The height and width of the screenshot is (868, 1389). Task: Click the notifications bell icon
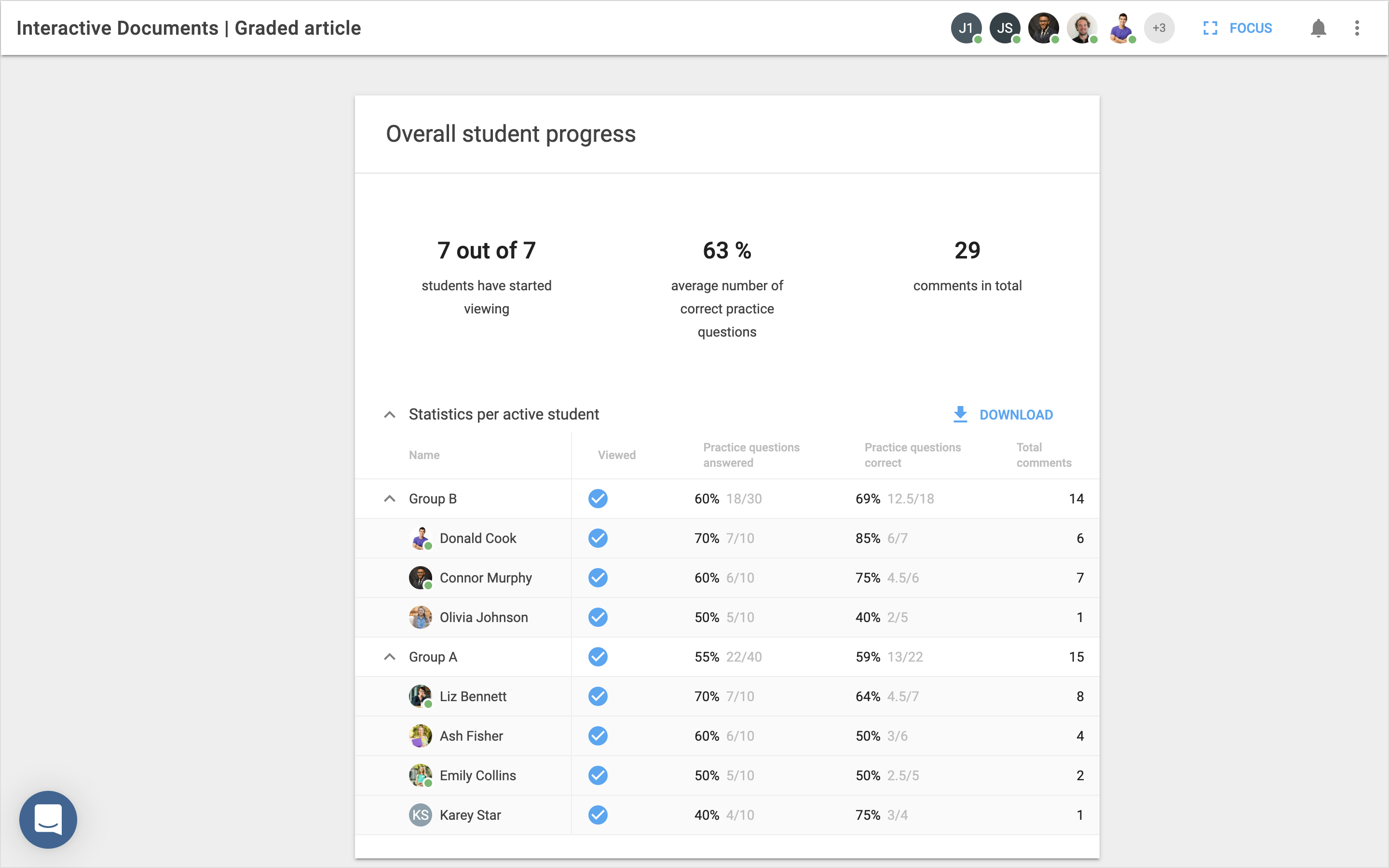pos(1319,28)
